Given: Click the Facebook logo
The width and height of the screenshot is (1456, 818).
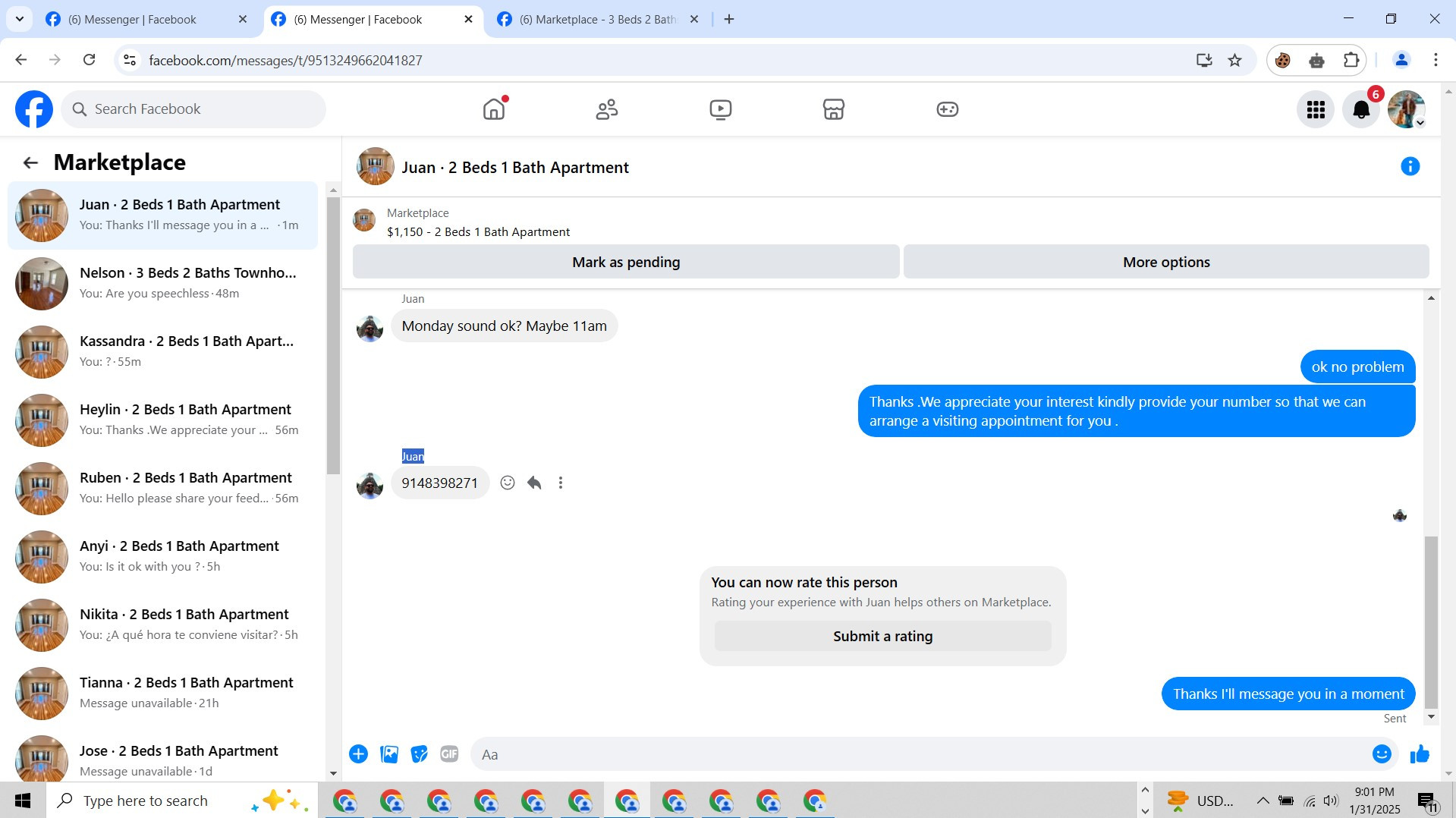Looking at the screenshot, I should 34,109.
